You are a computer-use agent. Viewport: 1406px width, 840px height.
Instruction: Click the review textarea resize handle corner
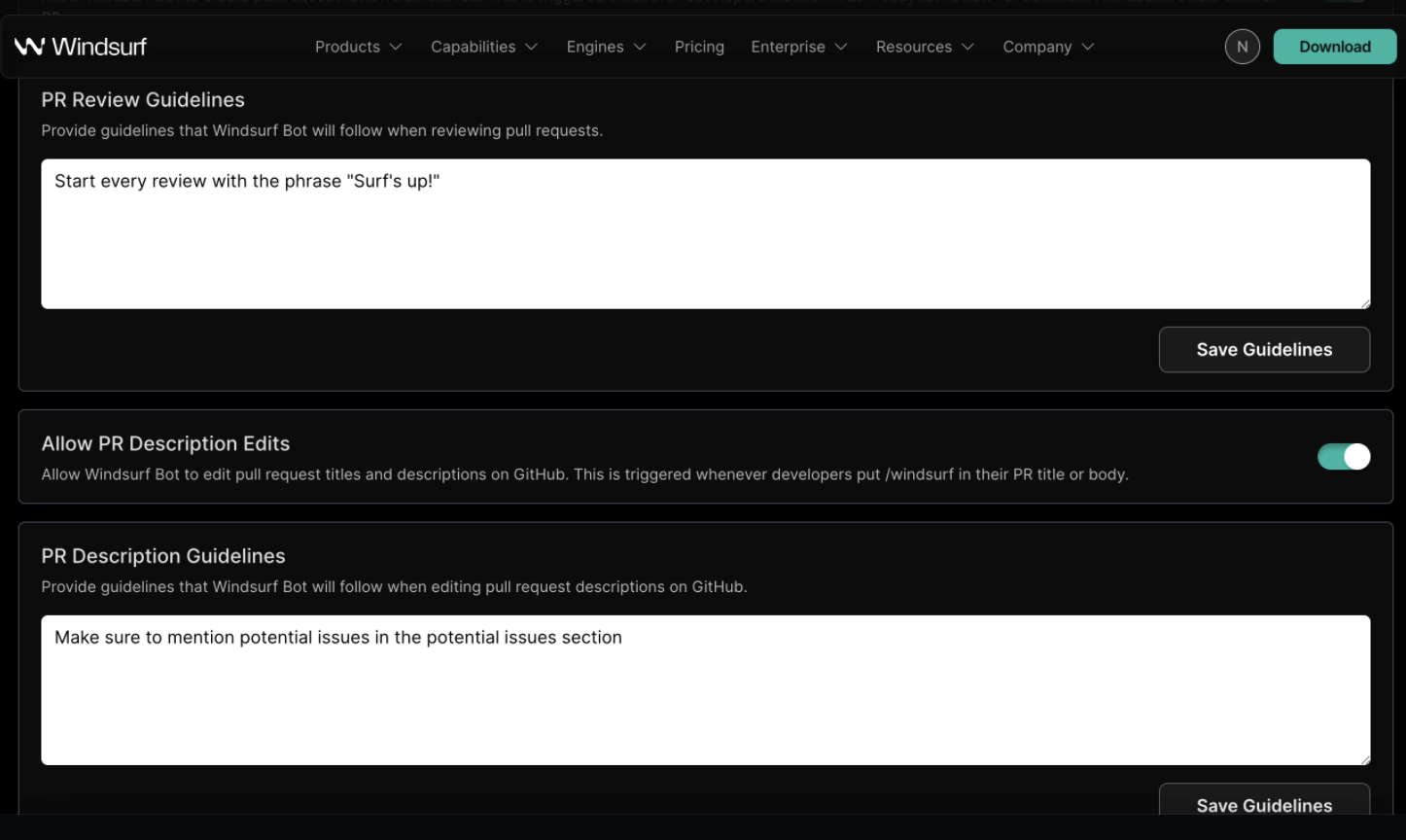[1365, 303]
